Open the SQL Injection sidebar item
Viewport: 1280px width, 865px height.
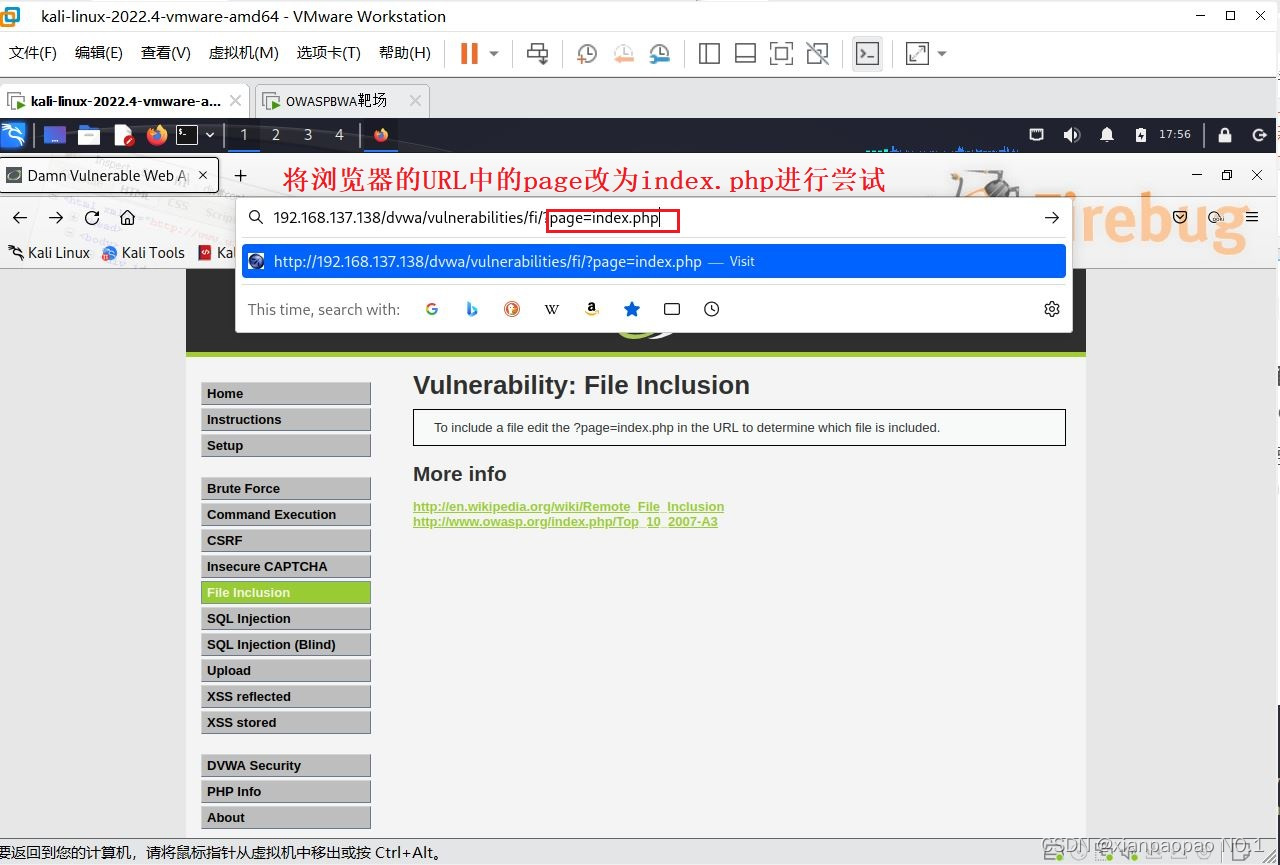coord(285,619)
